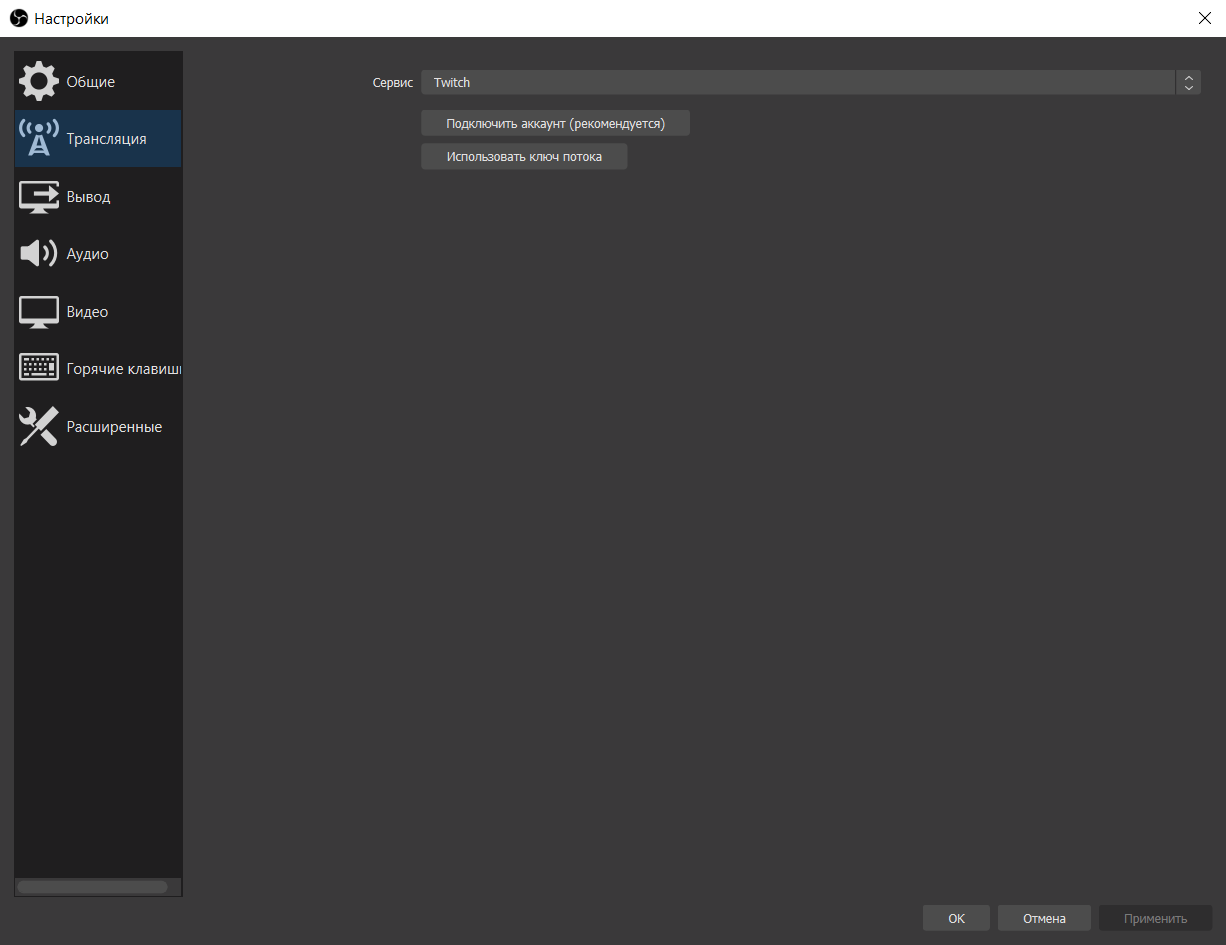Close the Настройки window
1226x945 pixels.
(x=1204, y=18)
